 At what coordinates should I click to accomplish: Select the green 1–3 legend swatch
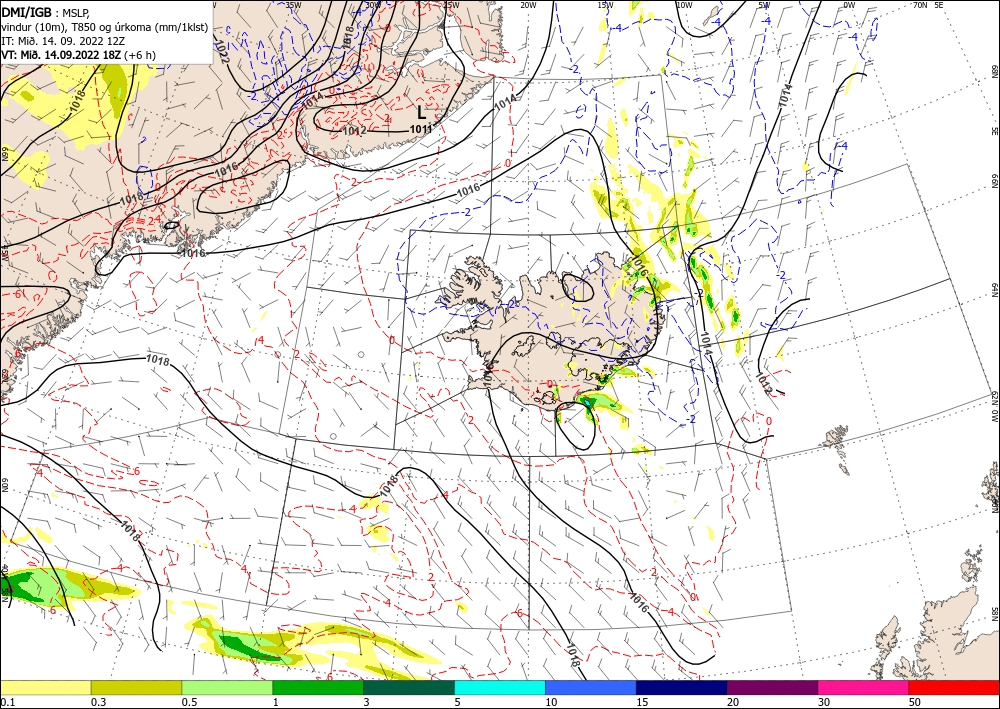[318, 687]
